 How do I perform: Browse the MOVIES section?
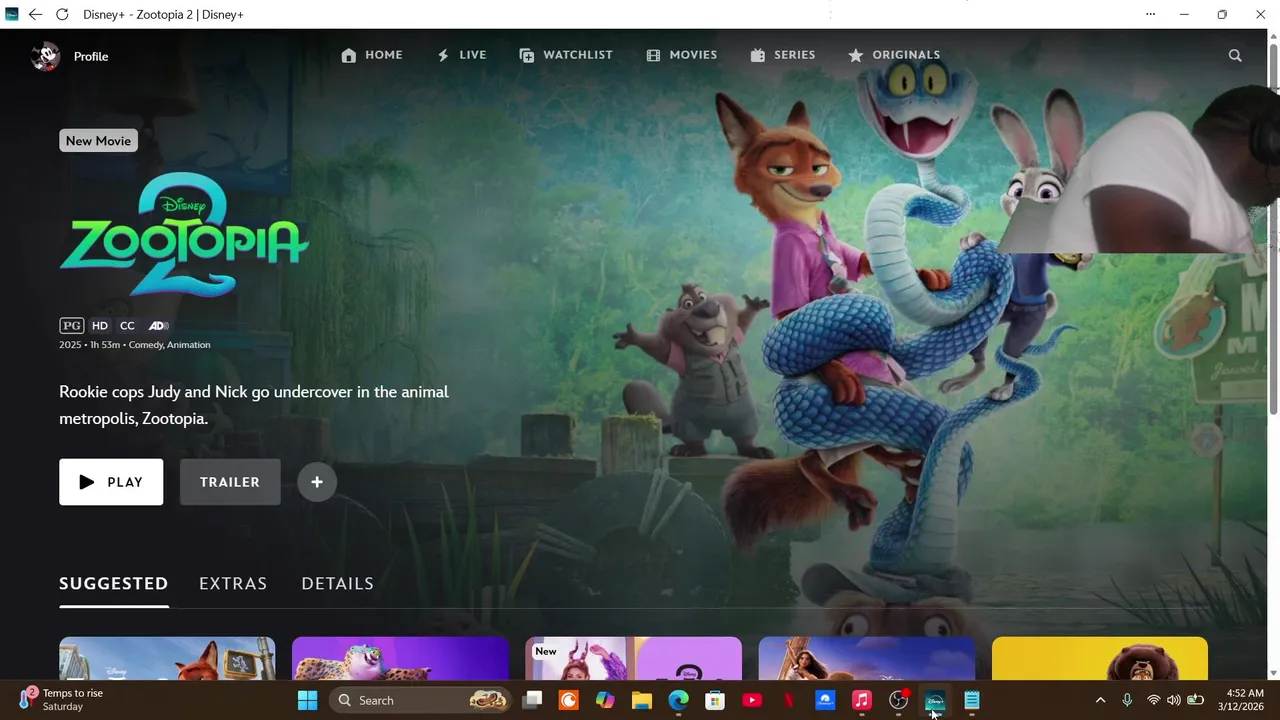(681, 55)
